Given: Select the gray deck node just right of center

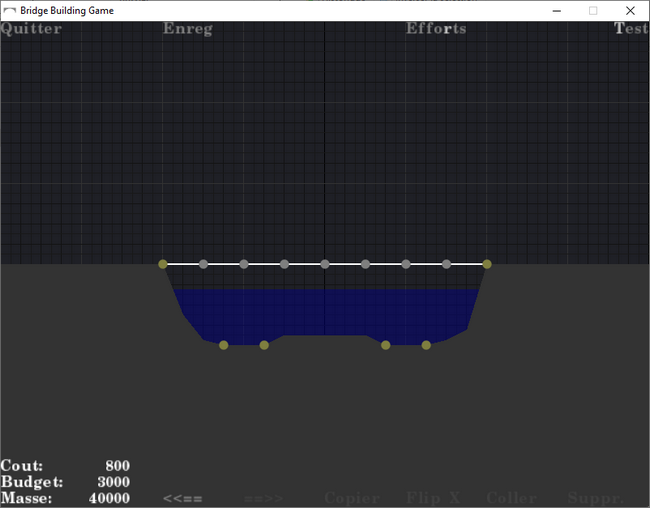Looking at the screenshot, I should pyautogui.click(x=365, y=264).
